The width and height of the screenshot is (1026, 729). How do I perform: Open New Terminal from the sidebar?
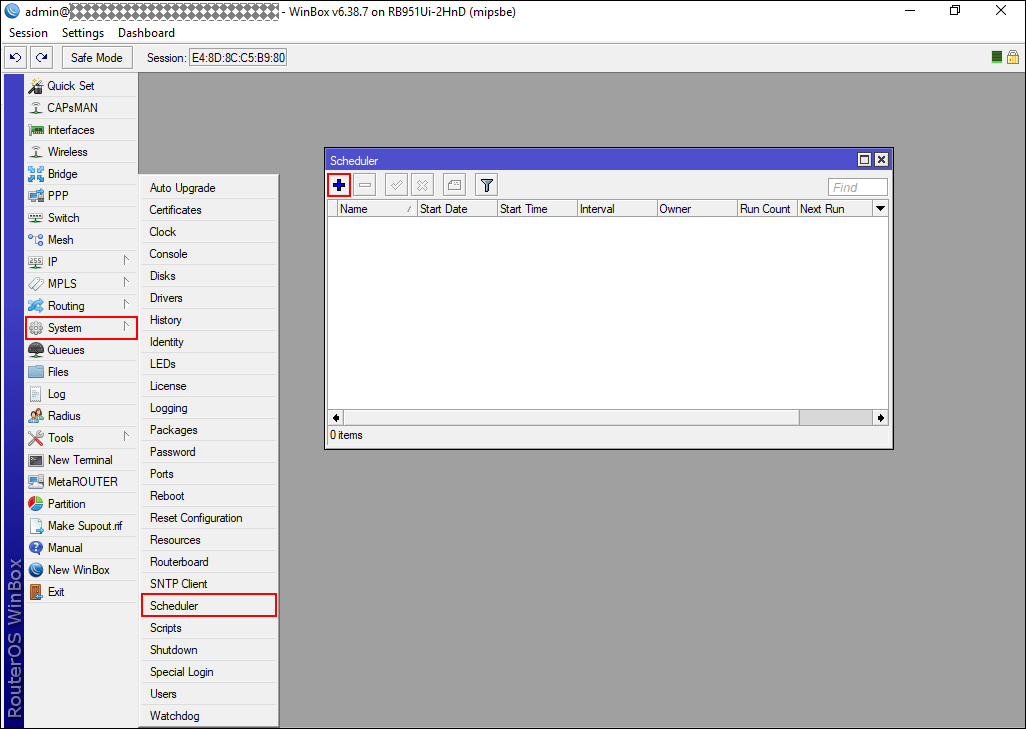click(81, 460)
